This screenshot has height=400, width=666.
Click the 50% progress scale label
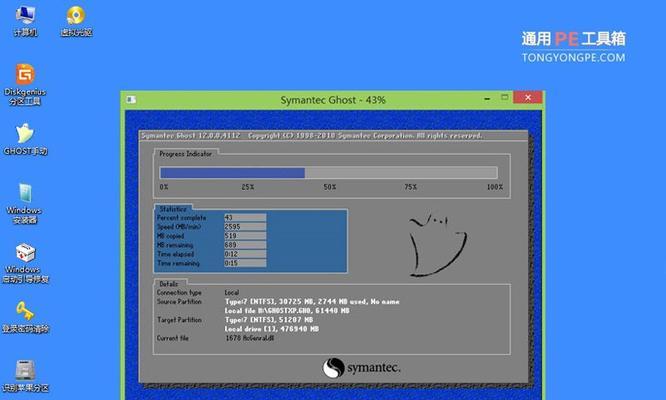pyautogui.click(x=330, y=187)
